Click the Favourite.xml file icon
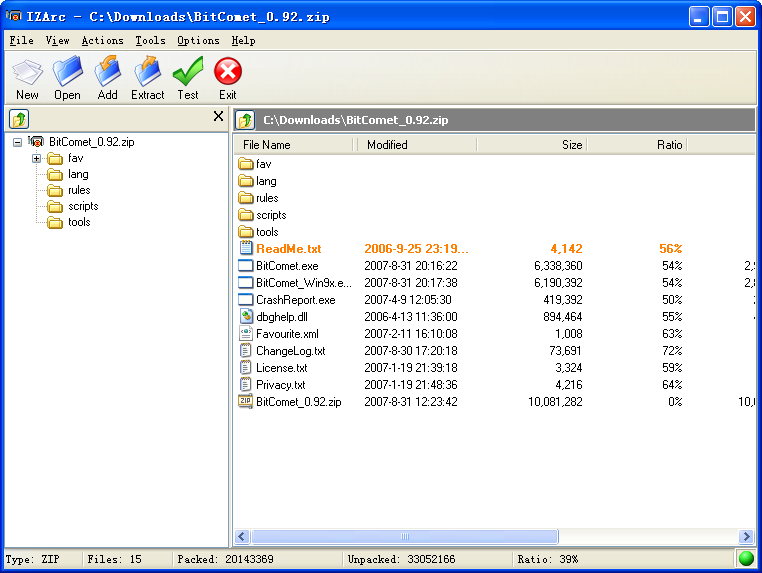762x573 pixels. coord(246,333)
